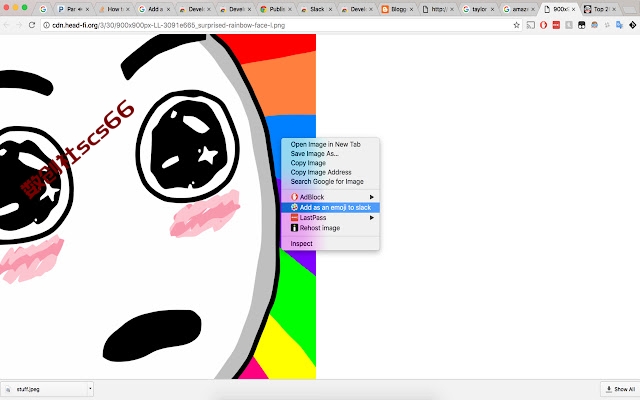Select Open Image in New Tab

click(x=325, y=144)
